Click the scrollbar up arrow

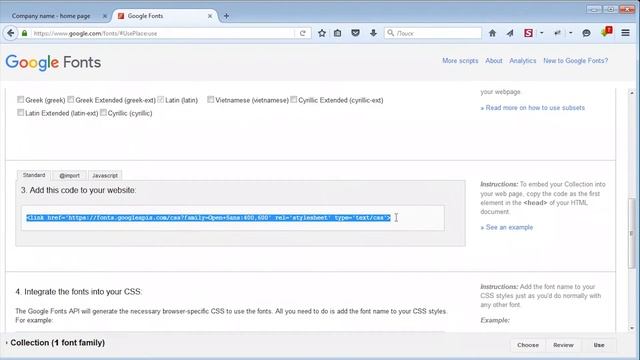pos(631,93)
